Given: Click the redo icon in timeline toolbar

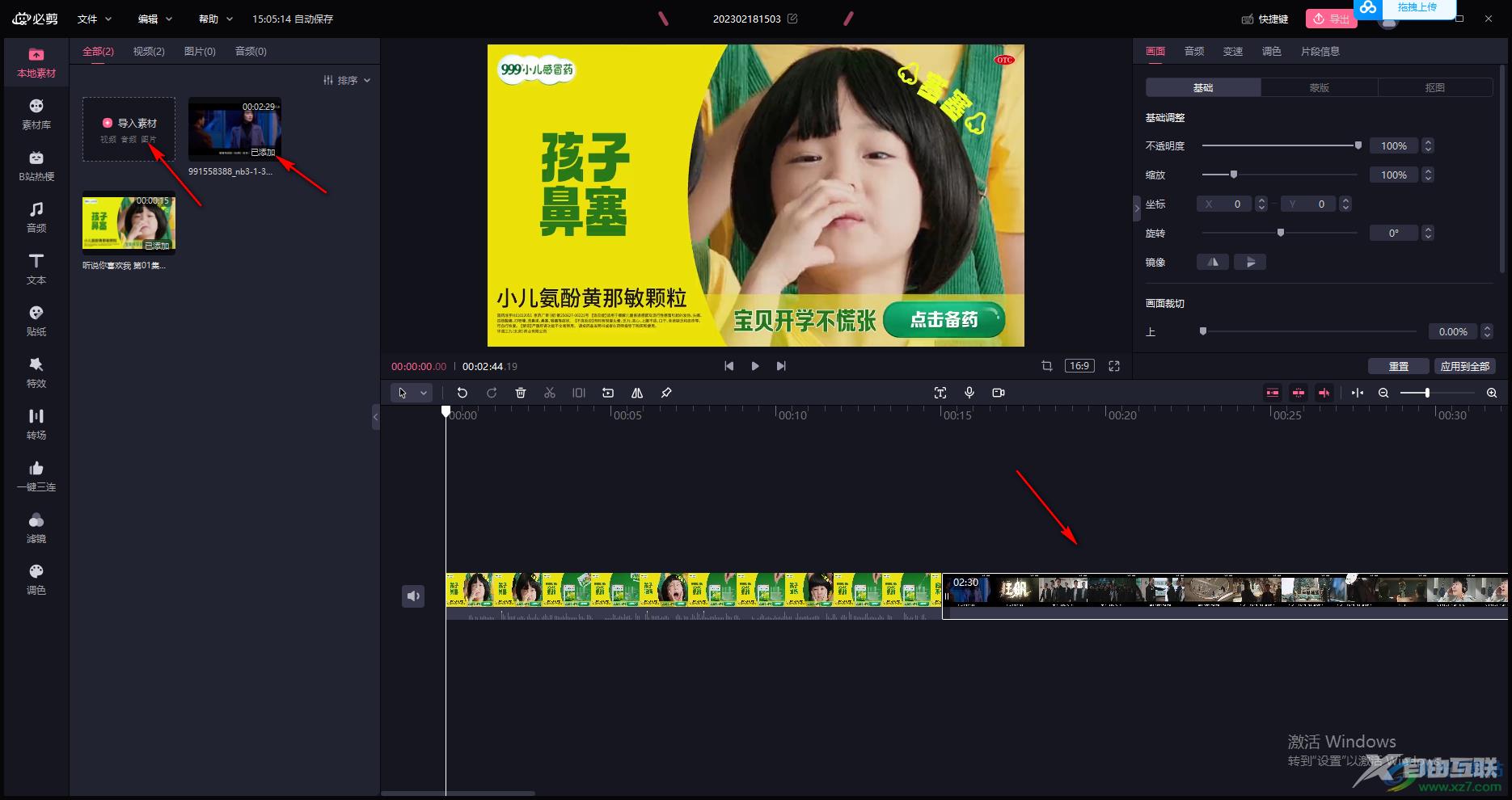Looking at the screenshot, I should pos(492,393).
